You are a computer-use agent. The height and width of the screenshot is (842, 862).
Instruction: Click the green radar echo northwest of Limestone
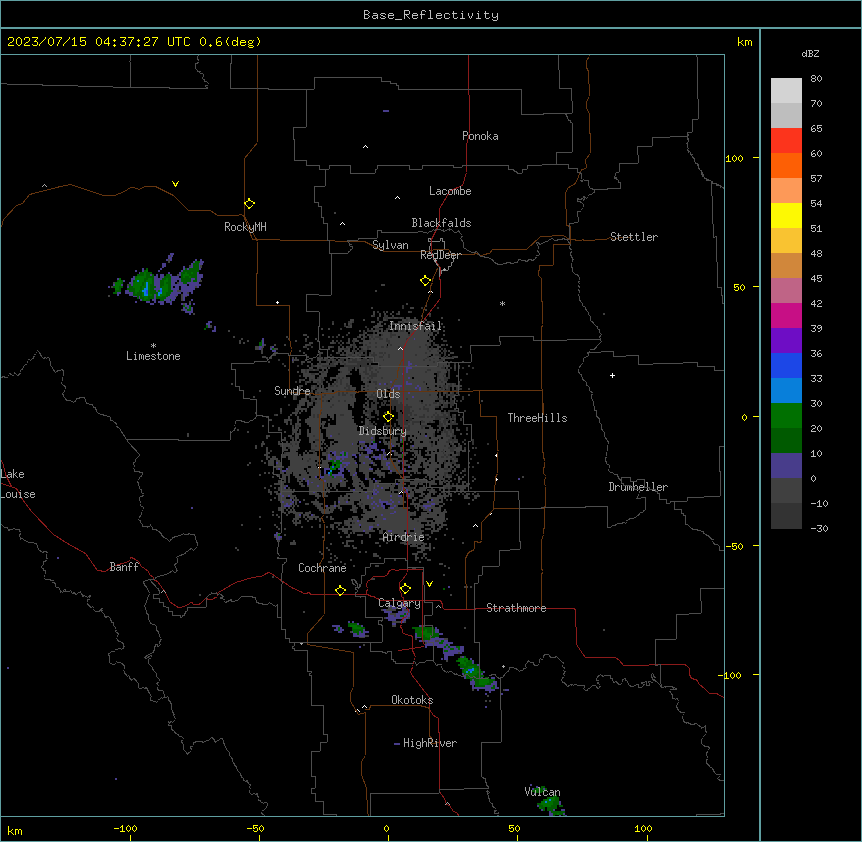(158, 283)
